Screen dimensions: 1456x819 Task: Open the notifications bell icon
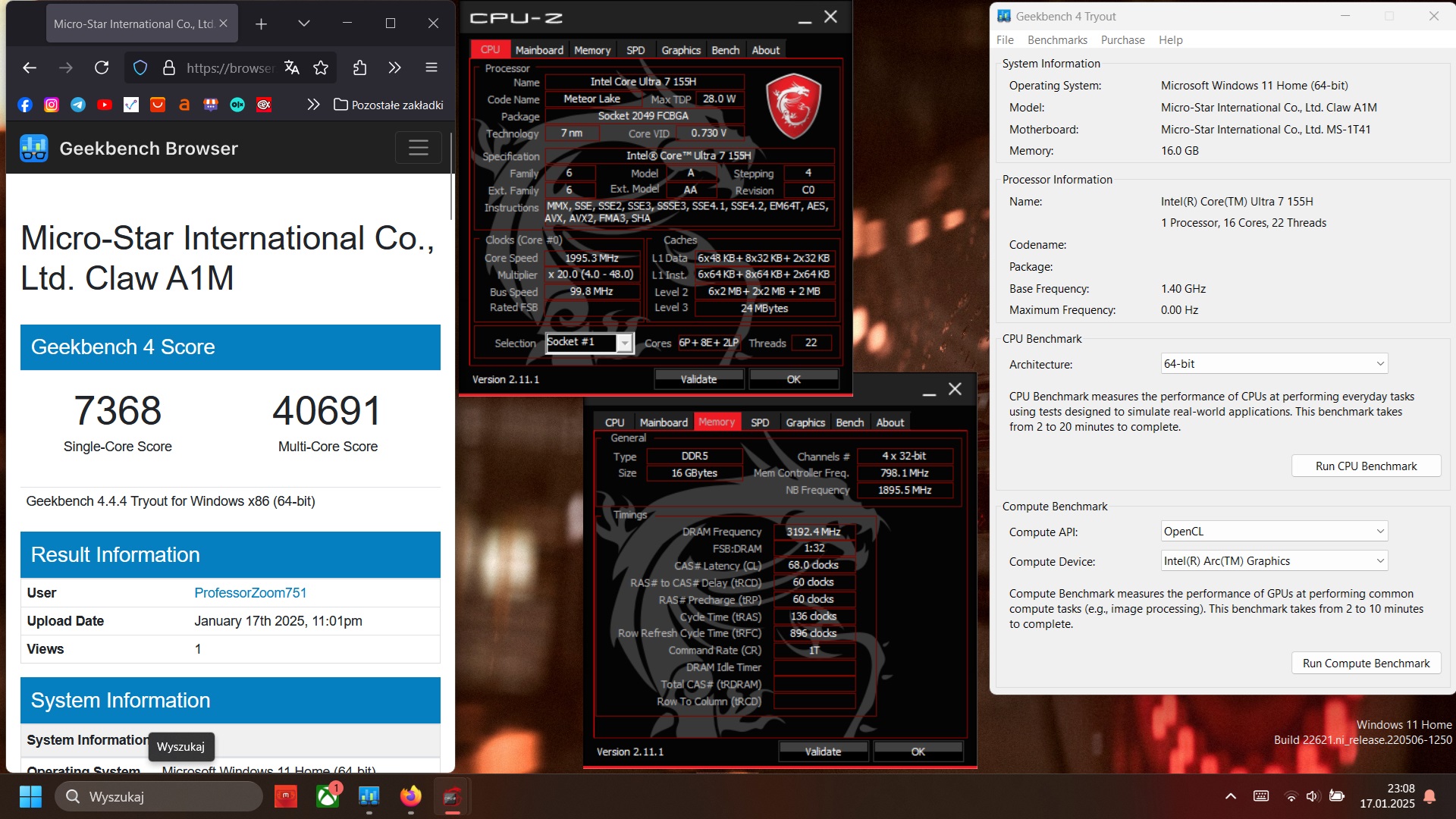tap(1429, 796)
